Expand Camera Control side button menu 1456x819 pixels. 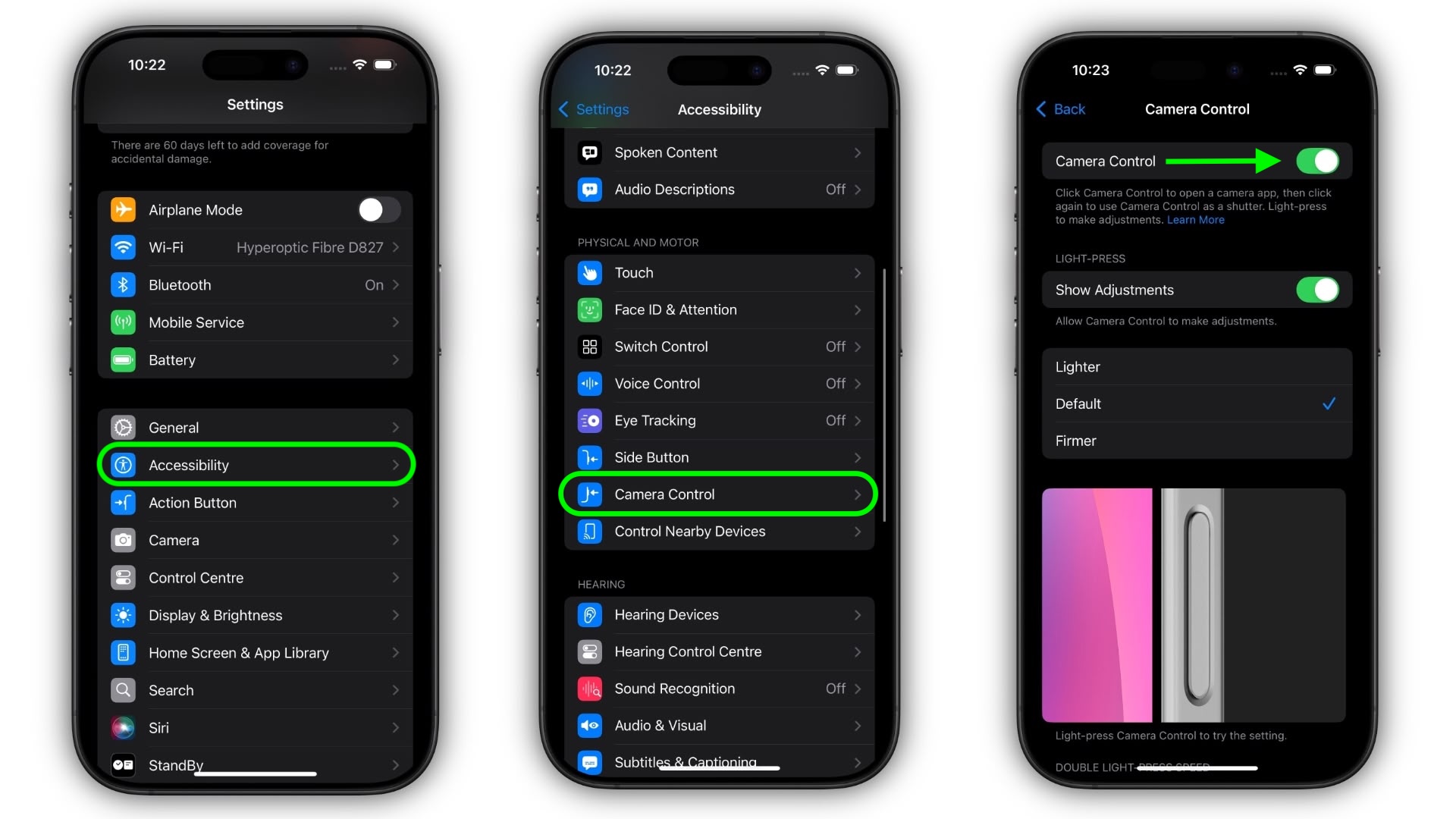[718, 494]
